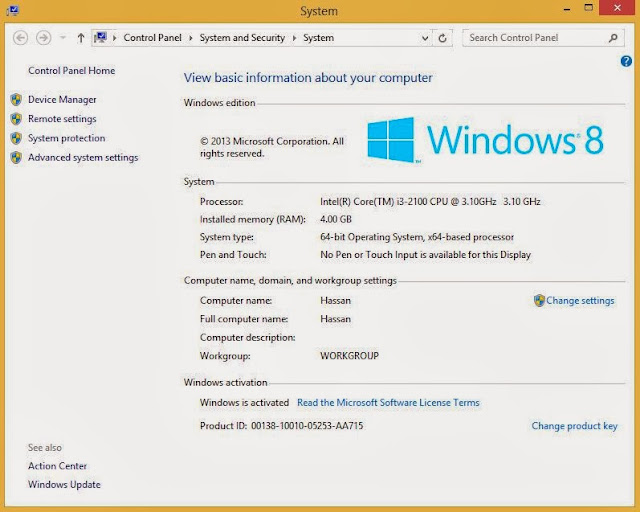Click the Windows 8 logo
640x512 pixels.
[485, 140]
